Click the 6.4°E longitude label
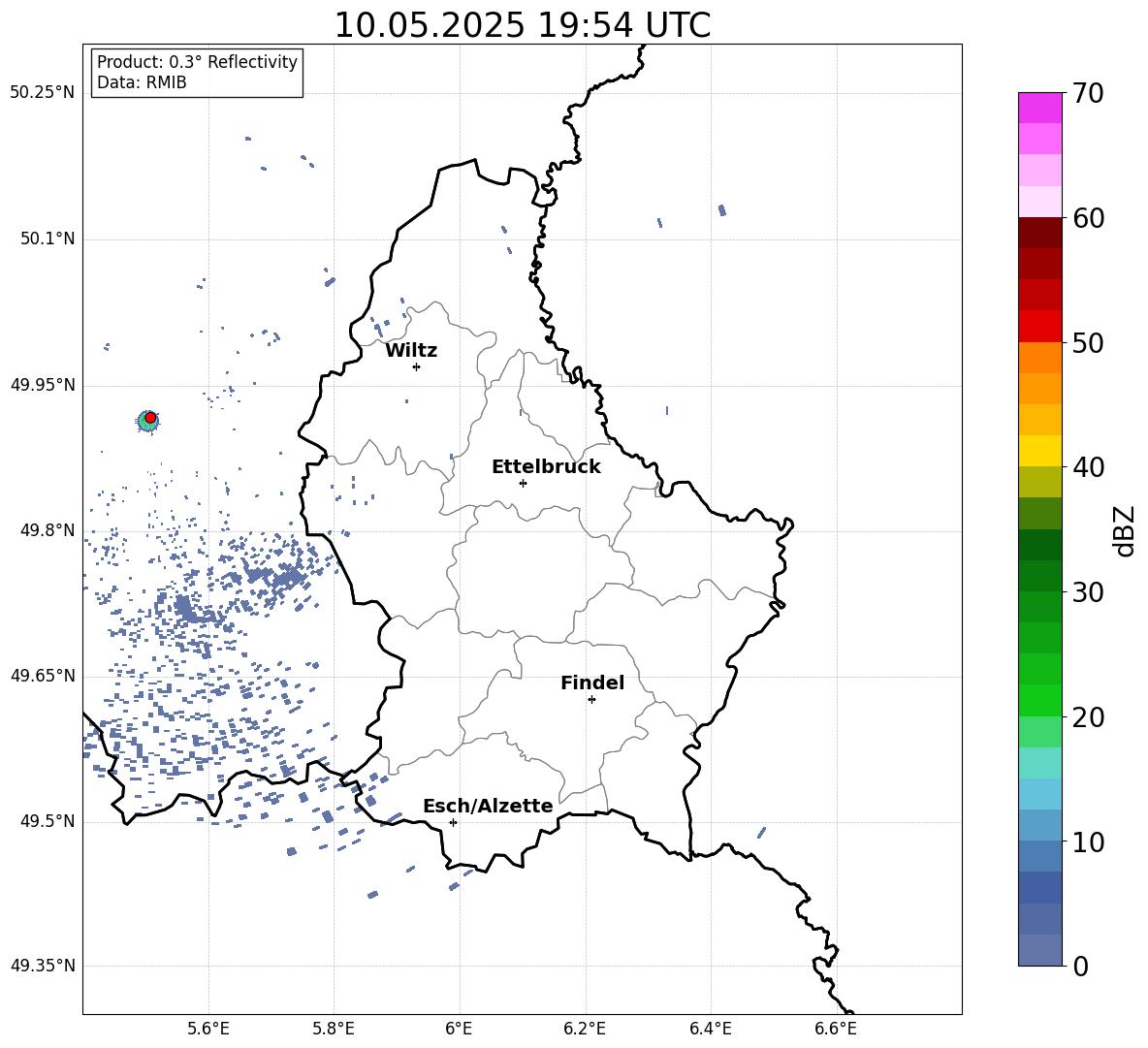 (710, 1029)
